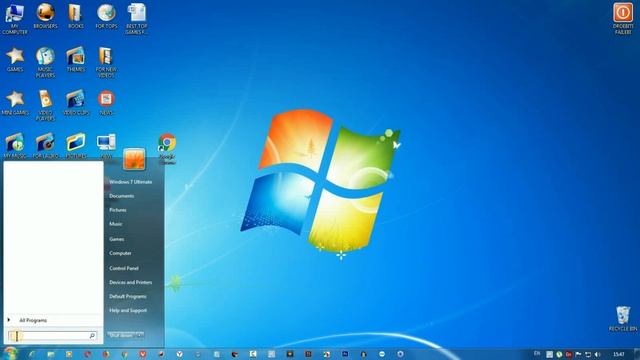Open the Yandex browser taskbar icon
The height and width of the screenshot is (360, 640).
[x=179, y=354]
